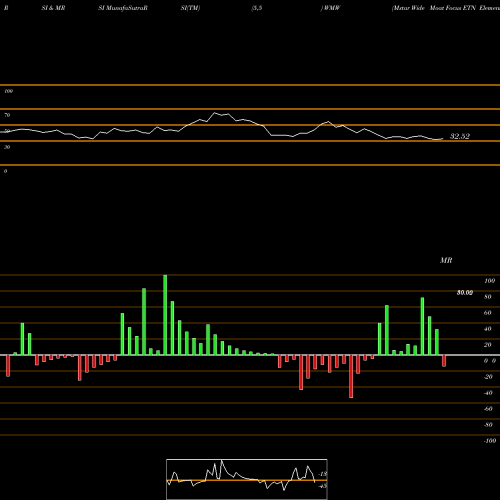This screenshot has height=500, width=500.
Task: Click the 'SI & MR' header label
Action: click(x=53, y=8)
